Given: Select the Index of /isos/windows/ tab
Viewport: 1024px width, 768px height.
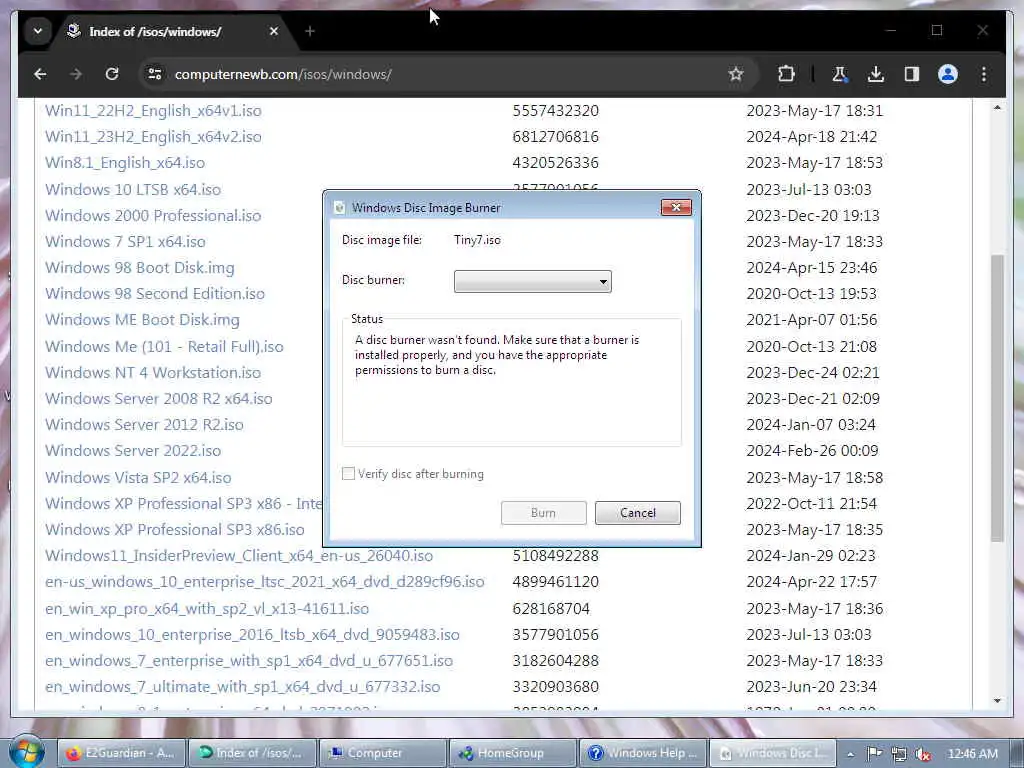Looking at the screenshot, I should pyautogui.click(x=171, y=31).
